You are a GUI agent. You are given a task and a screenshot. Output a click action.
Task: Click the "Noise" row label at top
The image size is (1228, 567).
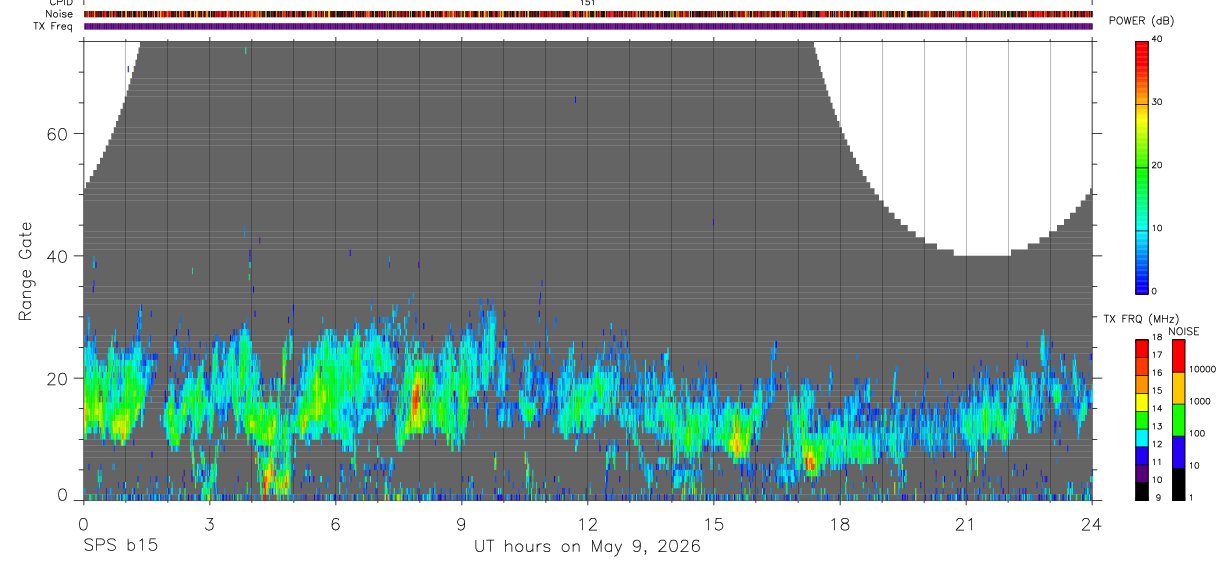[59, 14]
